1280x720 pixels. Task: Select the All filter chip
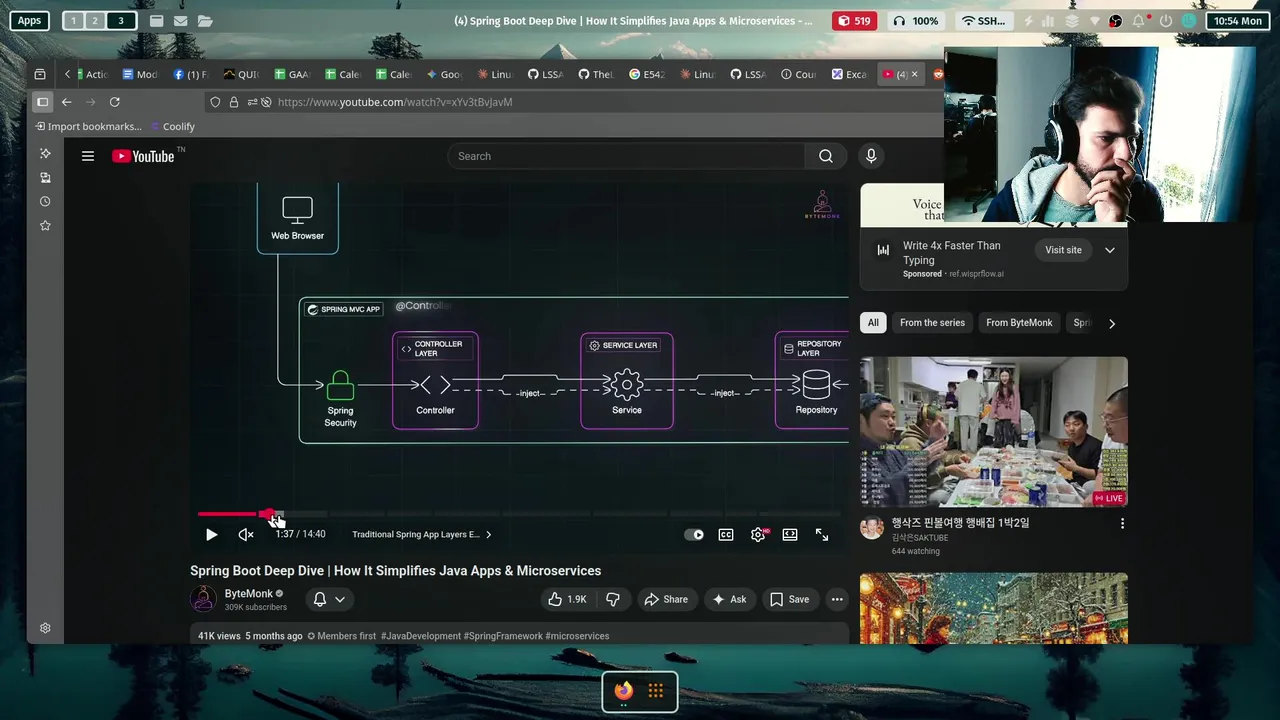point(873,323)
